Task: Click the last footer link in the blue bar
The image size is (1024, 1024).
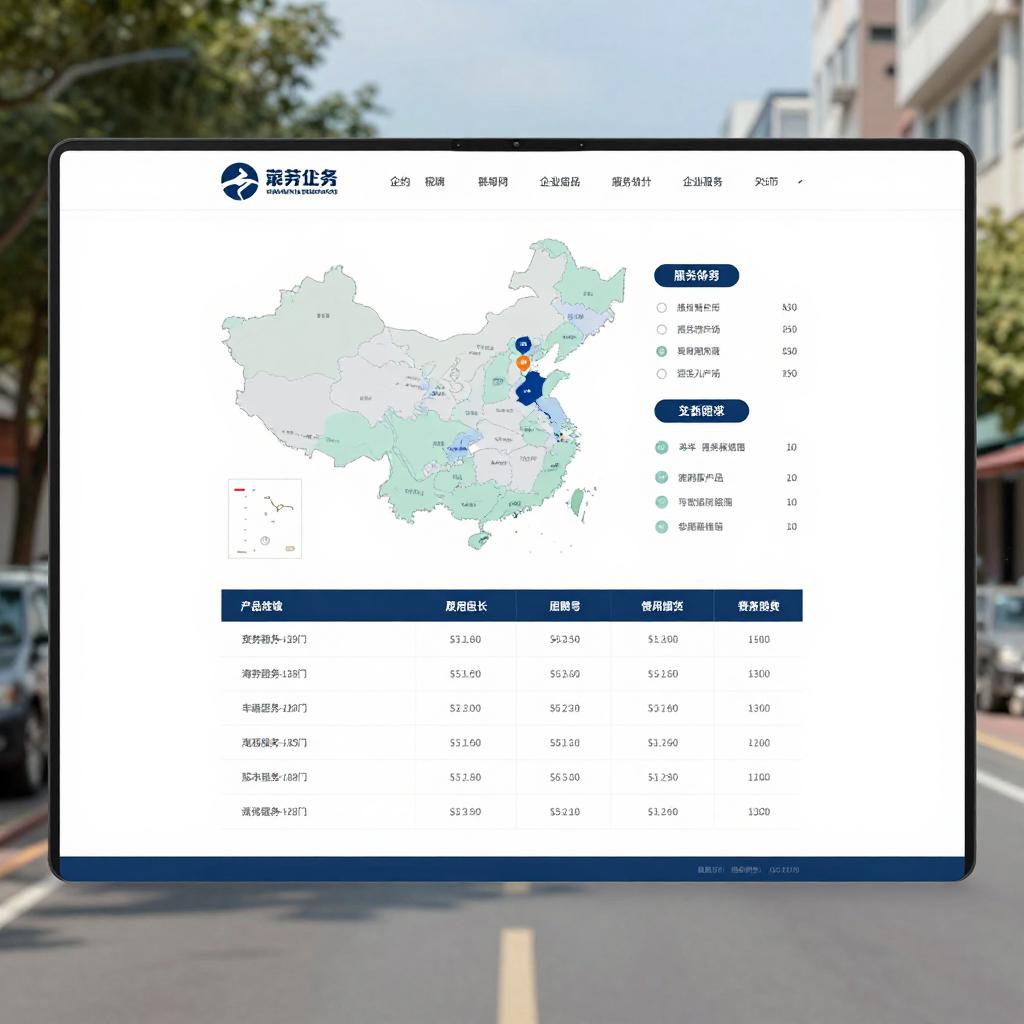Action: tap(784, 870)
